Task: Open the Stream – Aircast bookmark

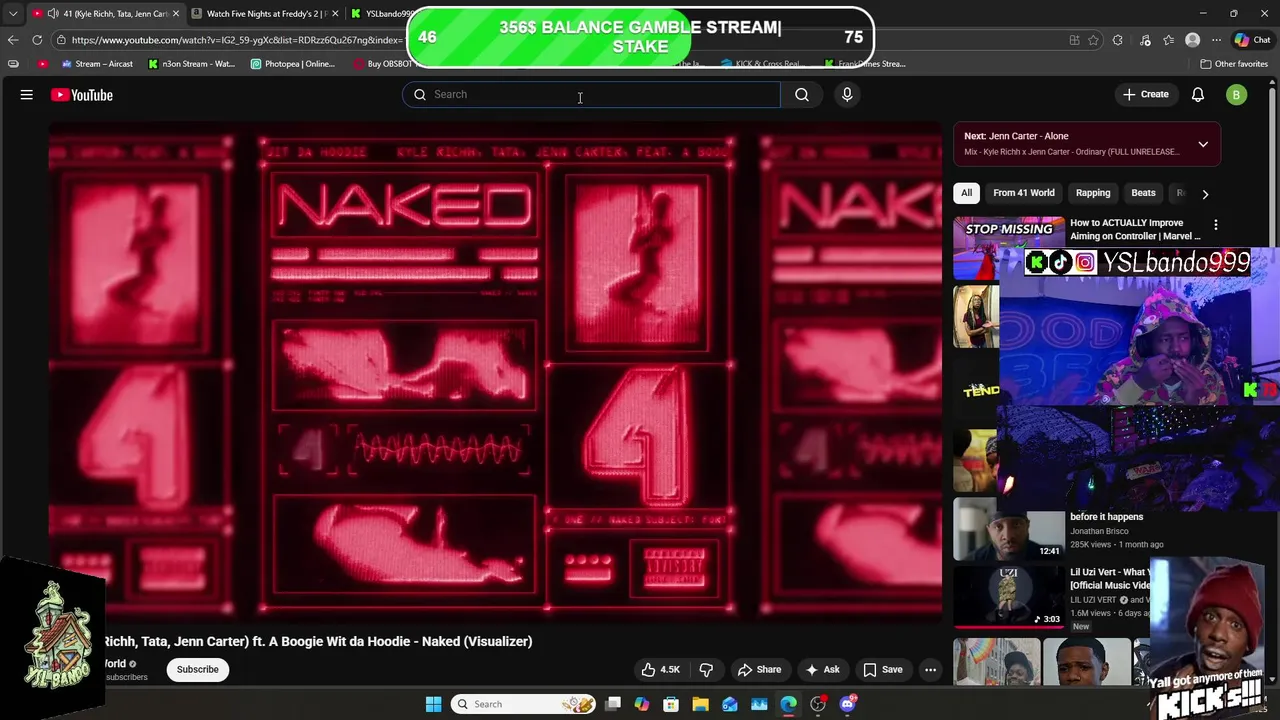Action: pos(97,64)
